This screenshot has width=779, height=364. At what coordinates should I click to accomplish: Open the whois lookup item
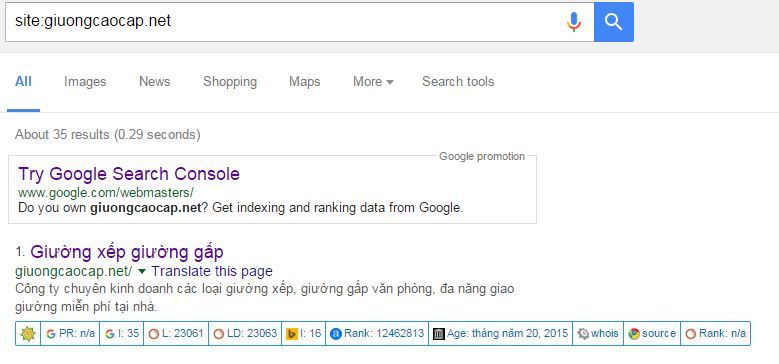598,334
